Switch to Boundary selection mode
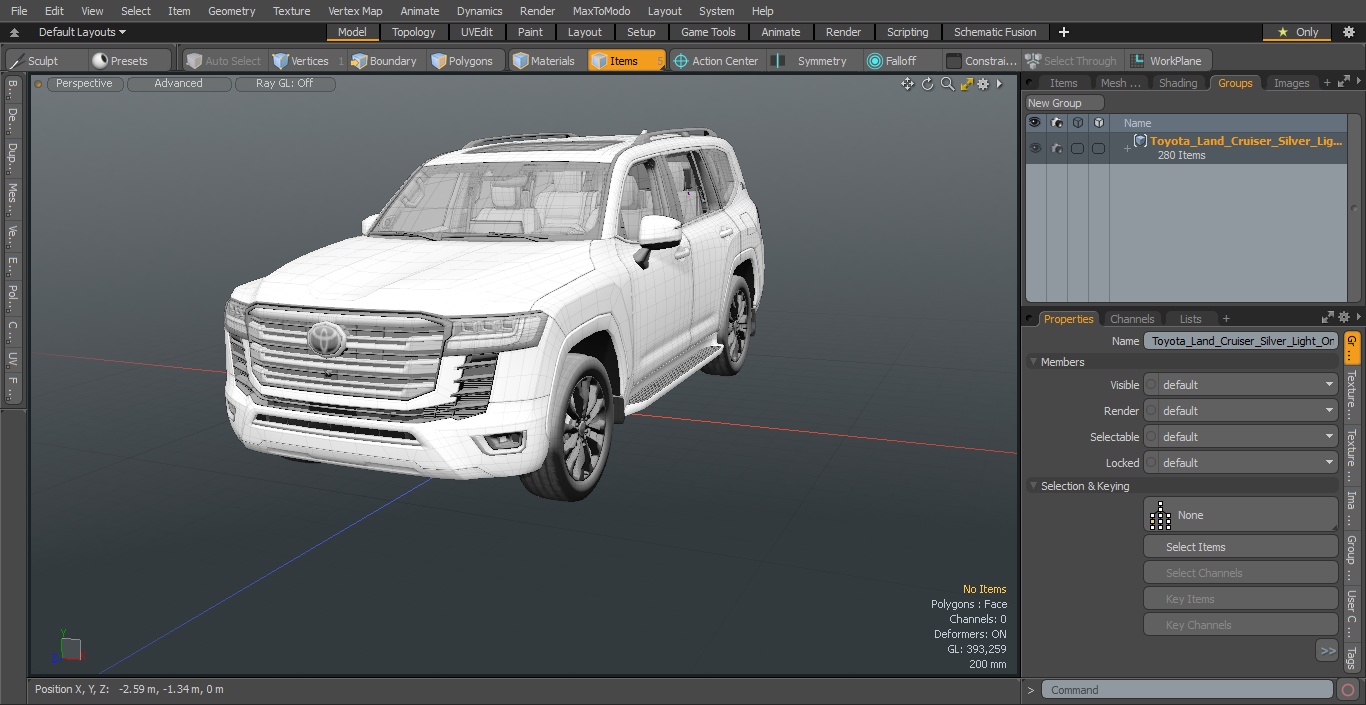1366x705 pixels. tap(384, 61)
